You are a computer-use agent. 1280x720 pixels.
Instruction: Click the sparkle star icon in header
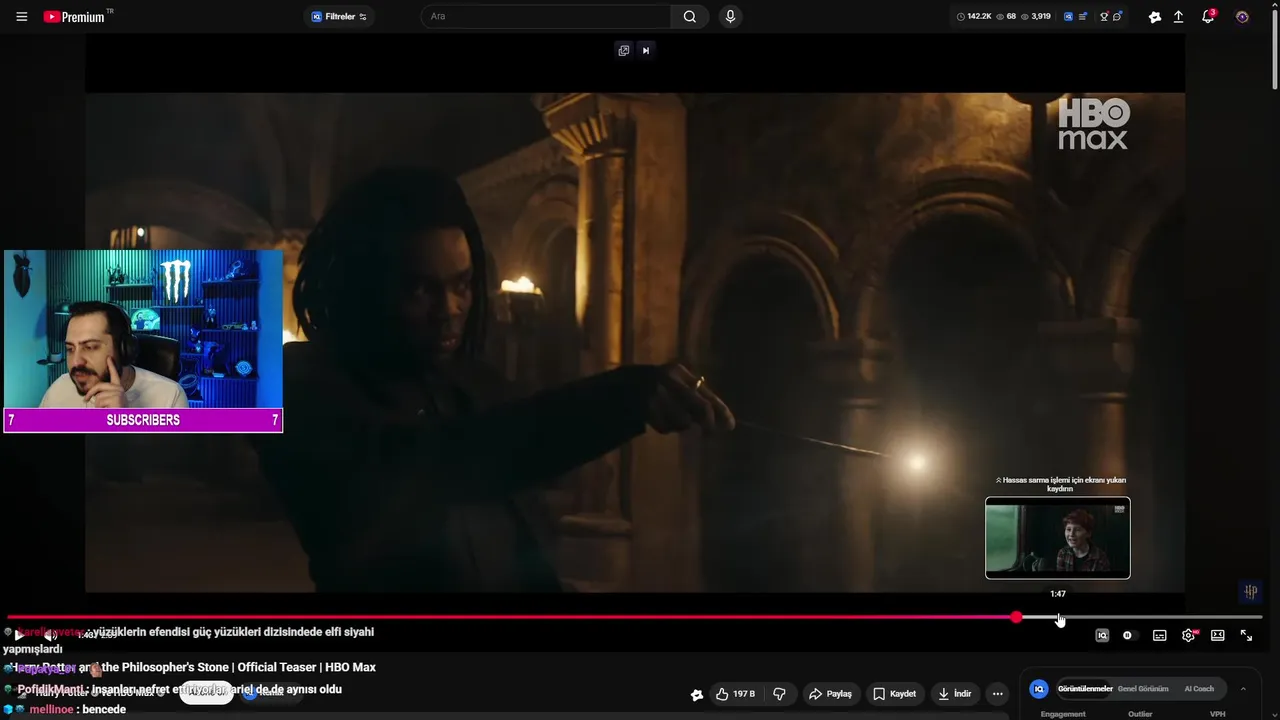point(1155,17)
